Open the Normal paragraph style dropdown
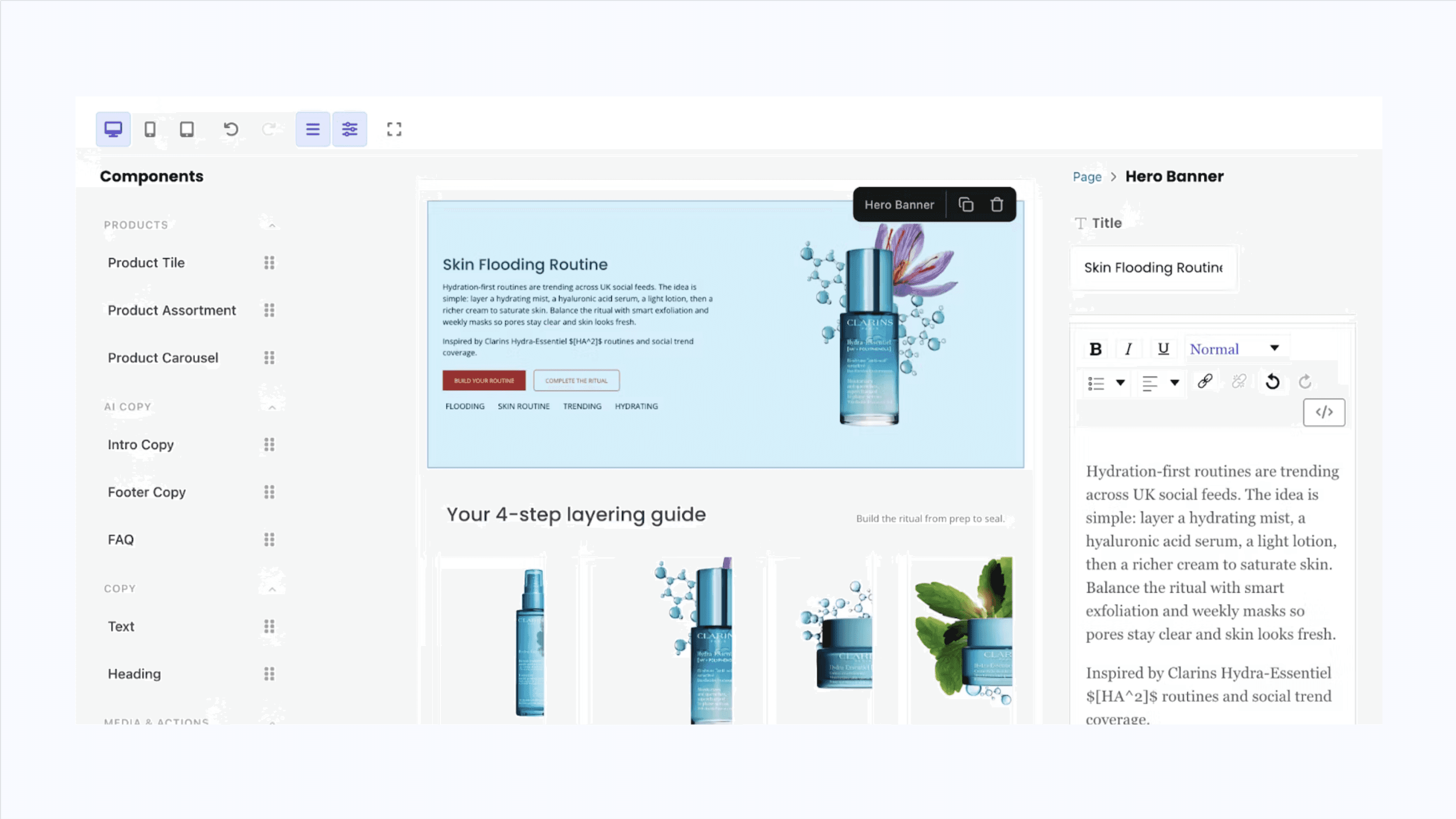Image resolution: width=1456 pixels, height=819 pixels. pos(1234,349)
